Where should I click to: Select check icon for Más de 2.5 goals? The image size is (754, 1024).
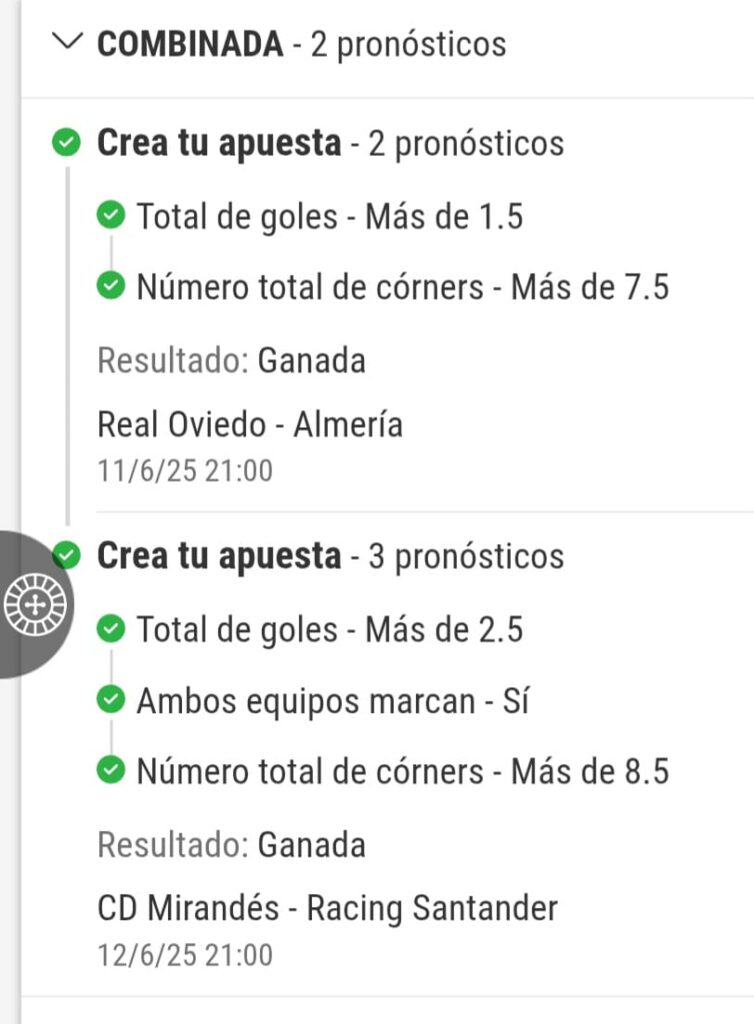[x=111, y=628]
